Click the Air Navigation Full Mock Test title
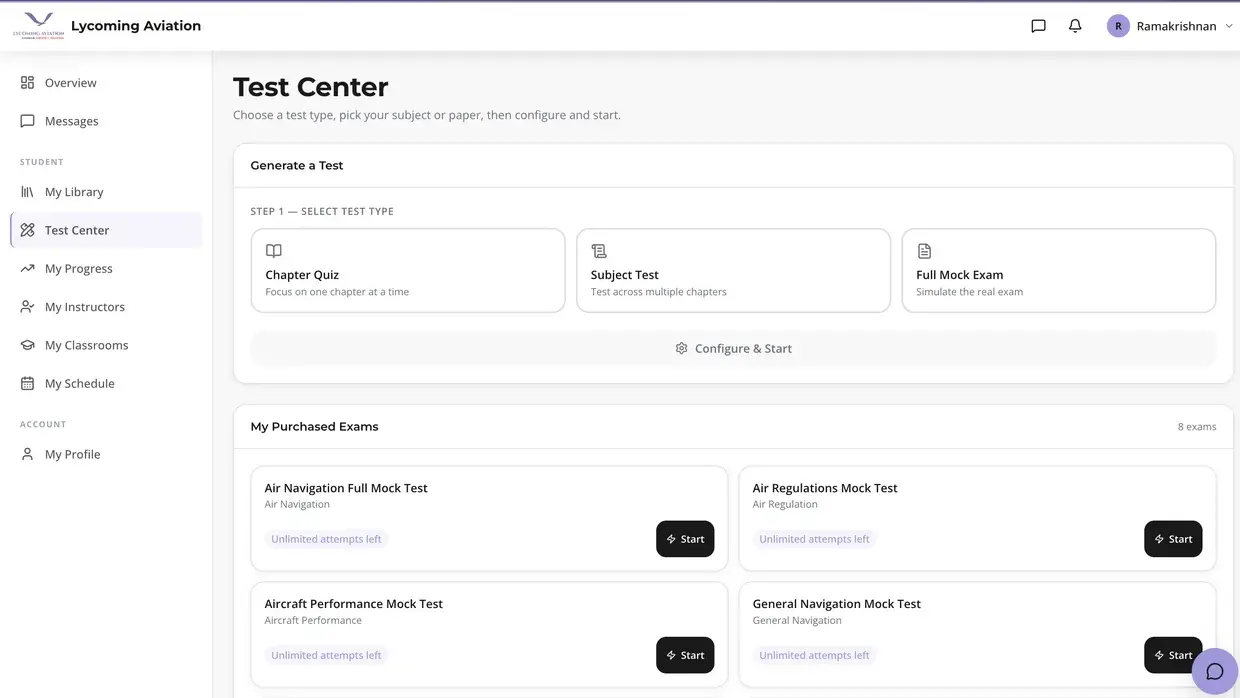Viewport: 1240px width, 698px height. click(346, 488)
